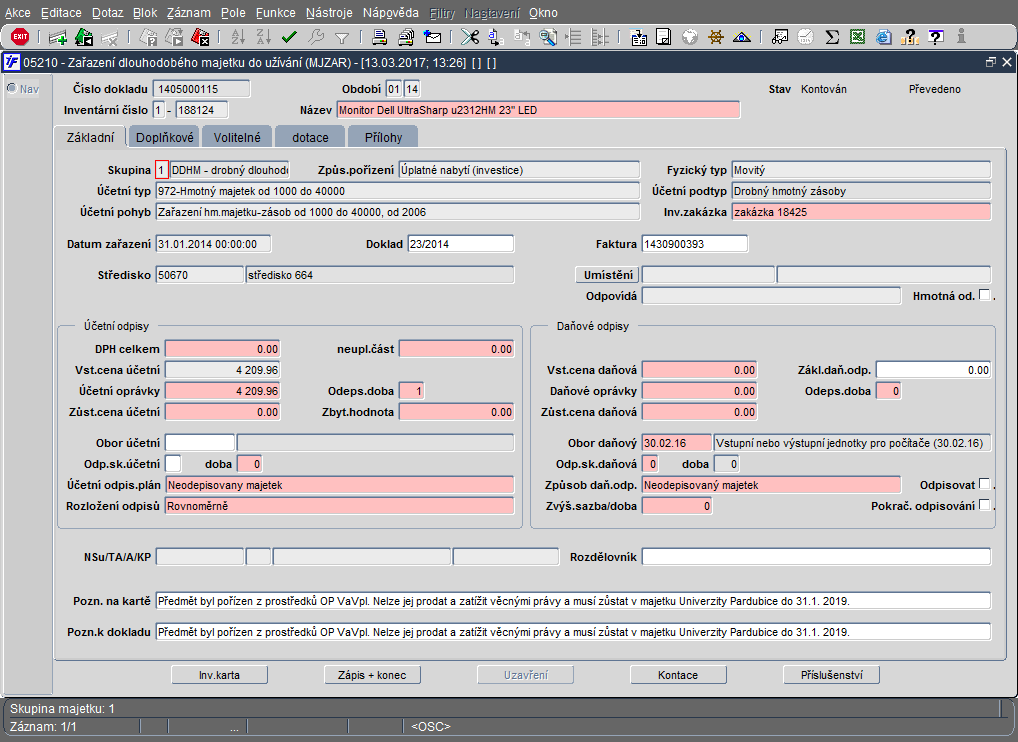Open the Nástroje menu
Screen dimensions: 1018x742
(x=329, y=13)
